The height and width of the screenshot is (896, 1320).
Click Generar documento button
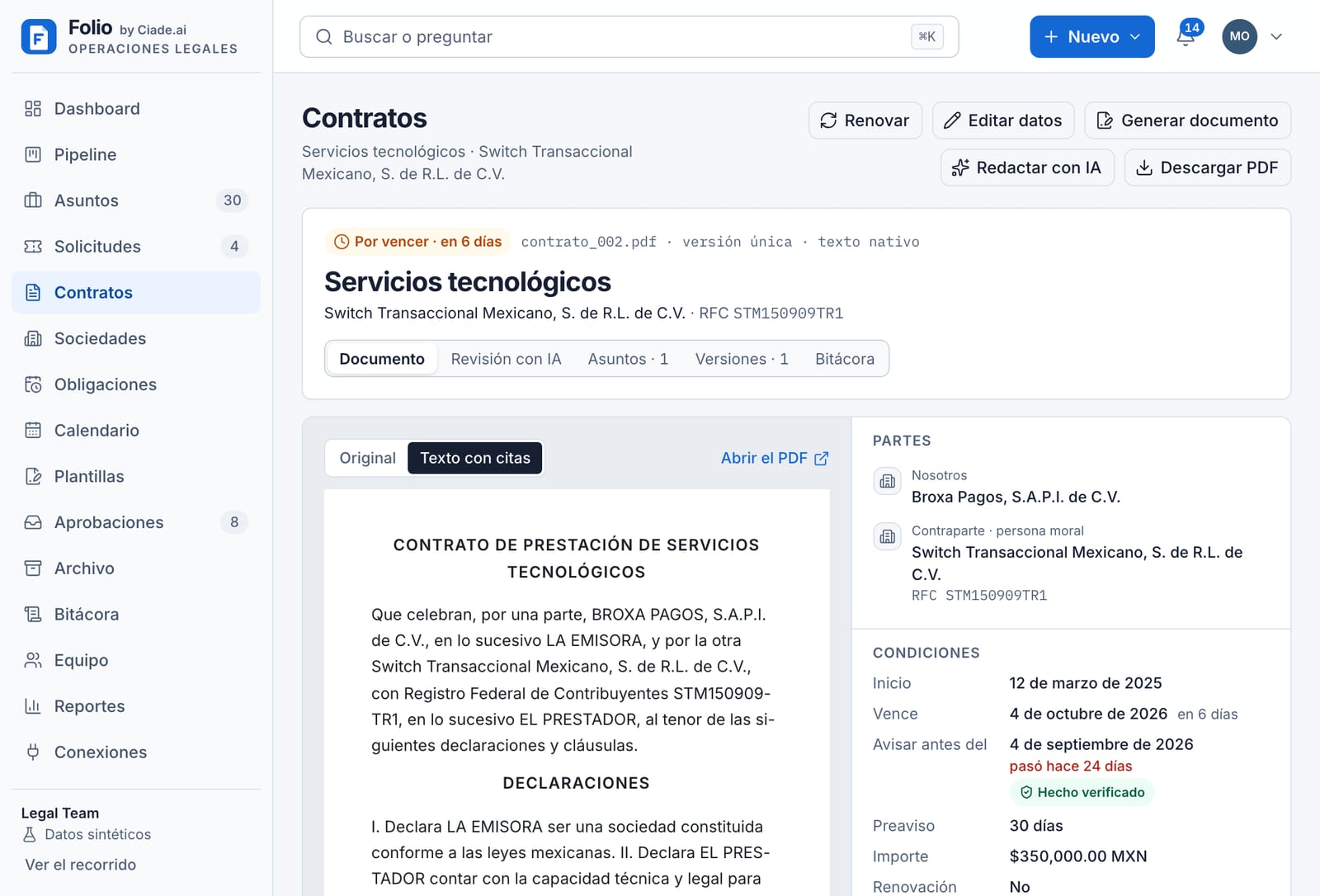1187,120
